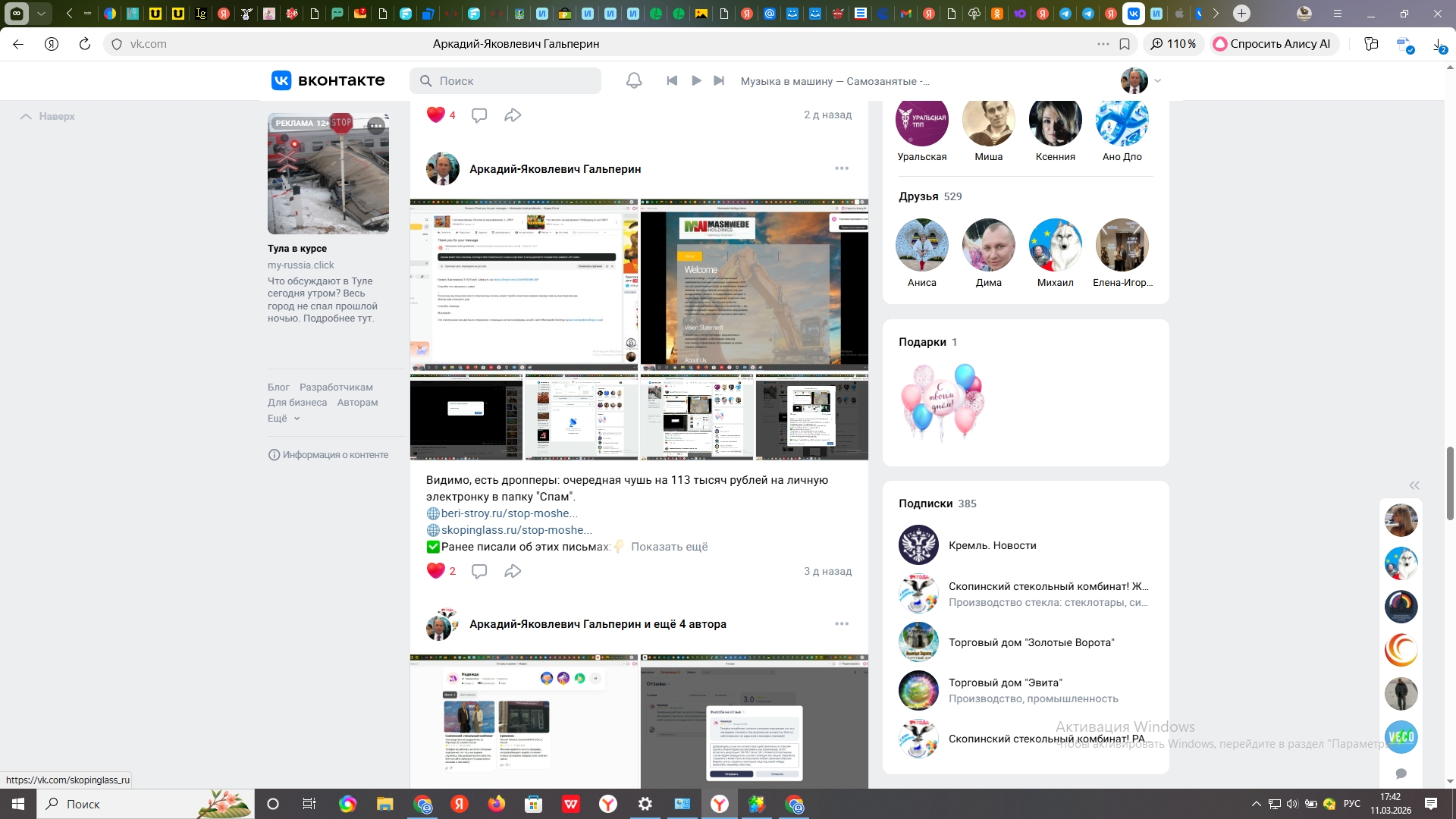Open the beri-stroy.ru link in post
Screen dimensions: 1456x819
coord(509,513)
